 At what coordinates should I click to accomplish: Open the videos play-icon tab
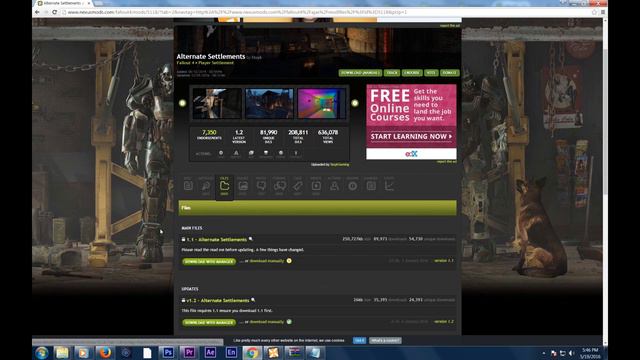pyautogui.click(x=316, y=186)
